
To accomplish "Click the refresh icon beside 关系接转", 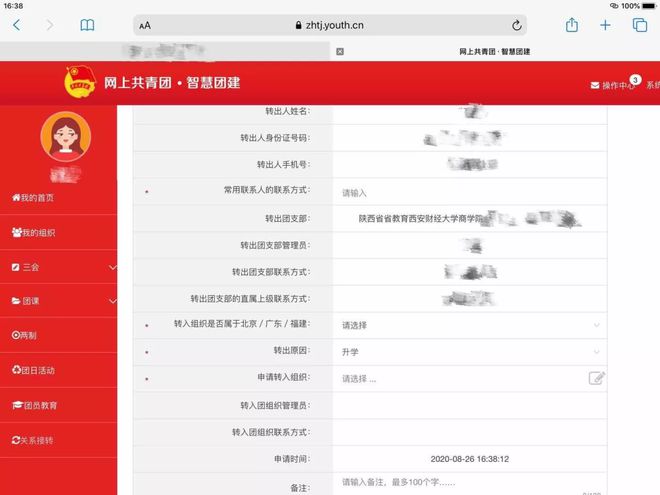I will pos(16,440).
